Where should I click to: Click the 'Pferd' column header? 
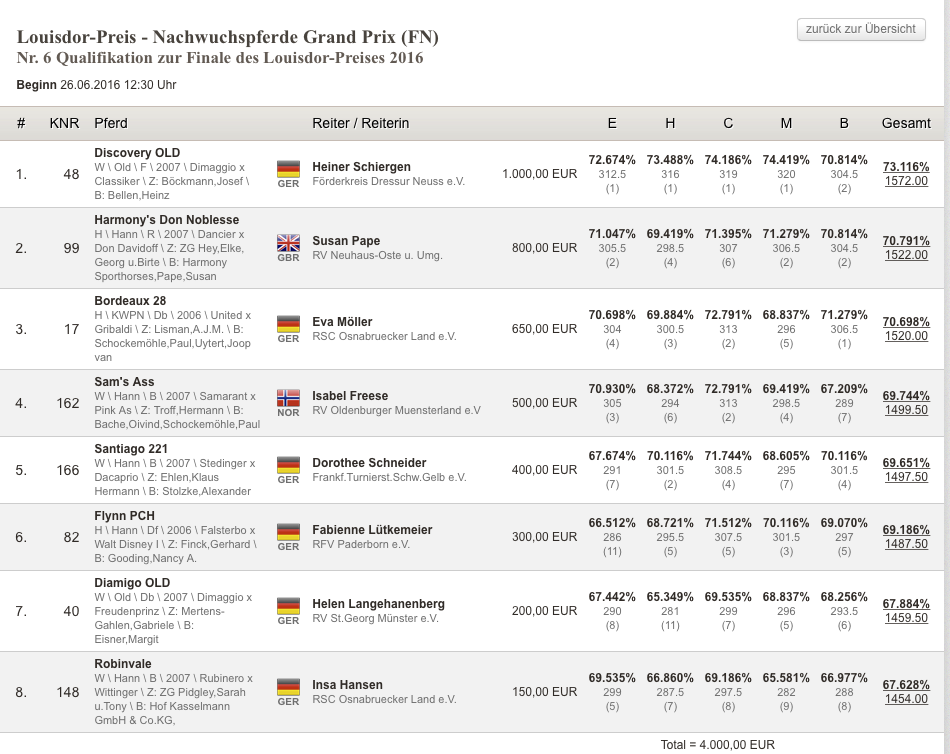click(111, 123)
